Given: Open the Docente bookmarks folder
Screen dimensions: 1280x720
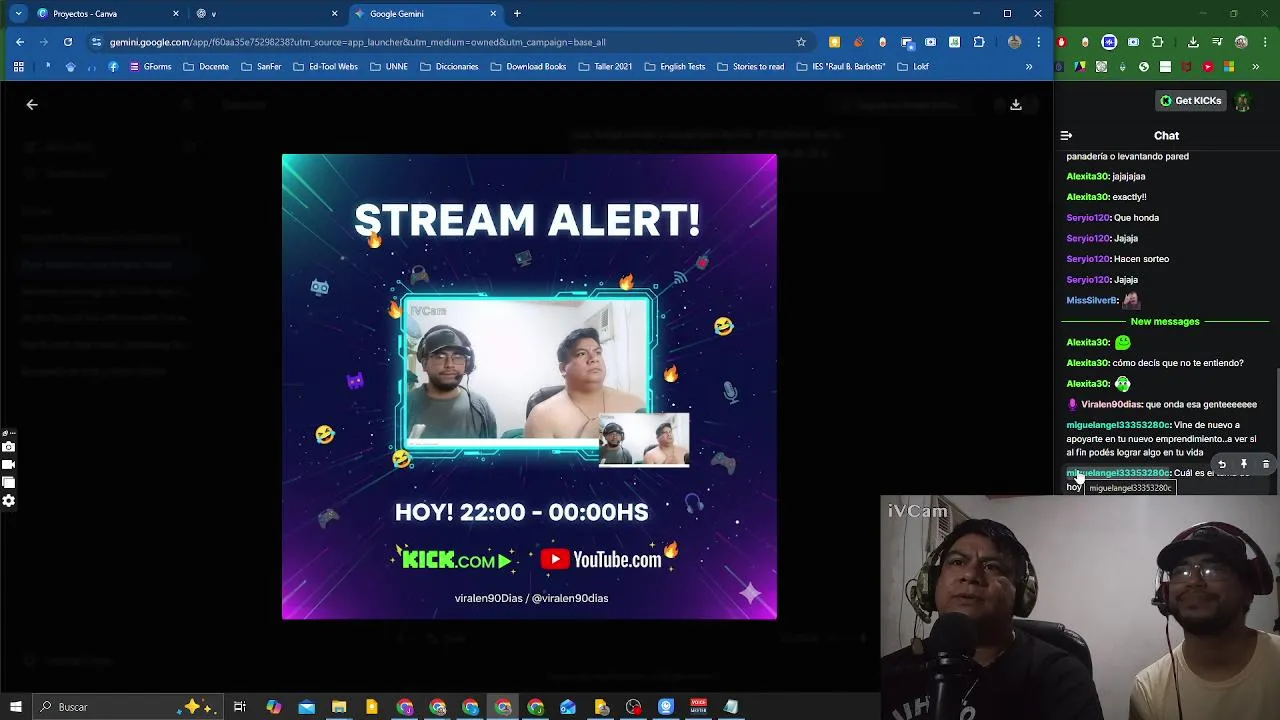Looking at the screenshot, I should (206, 67).
